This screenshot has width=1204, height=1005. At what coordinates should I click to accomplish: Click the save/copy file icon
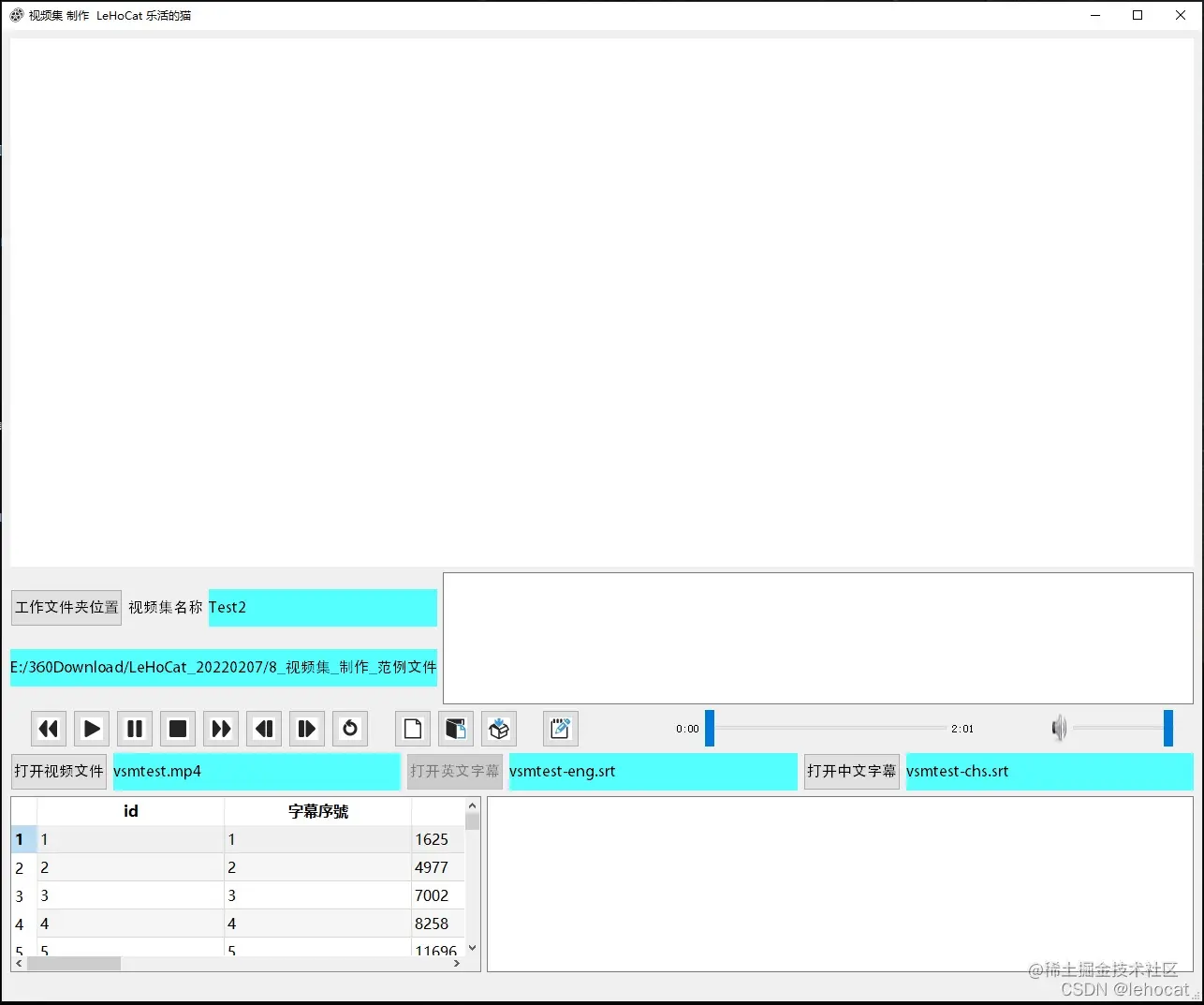point(456,729)
